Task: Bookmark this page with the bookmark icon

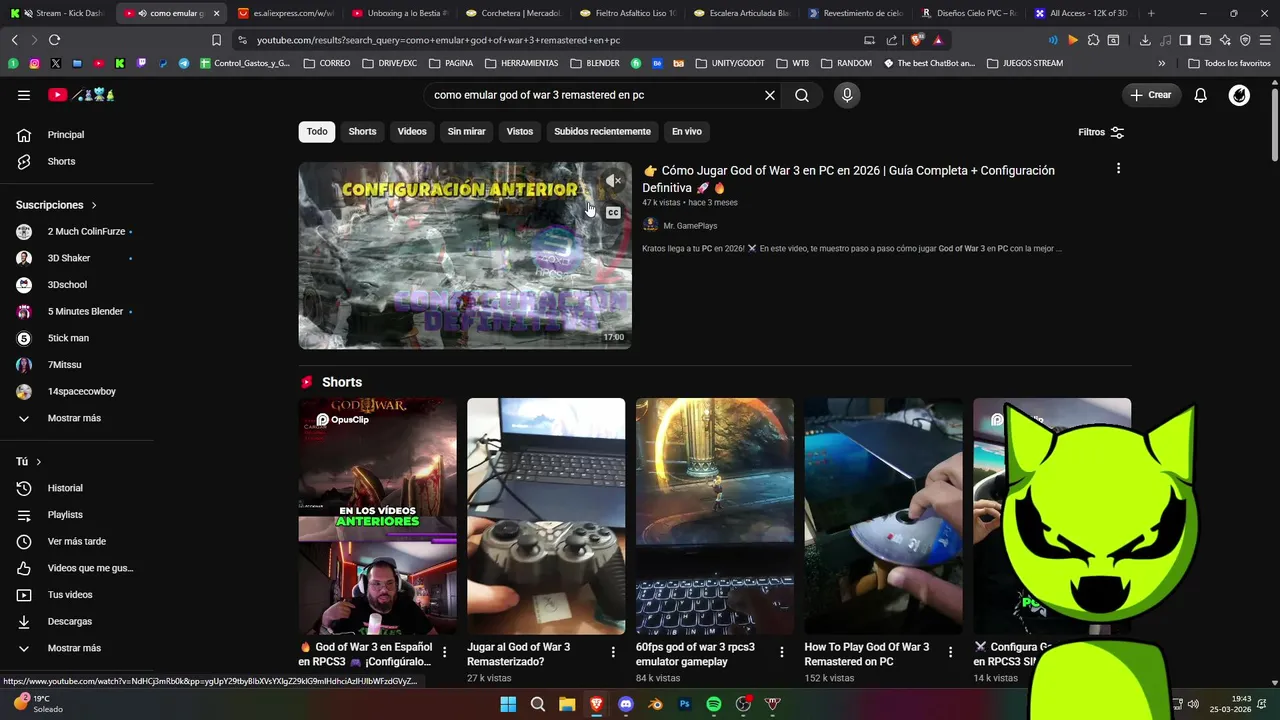Action: (216, 40)
